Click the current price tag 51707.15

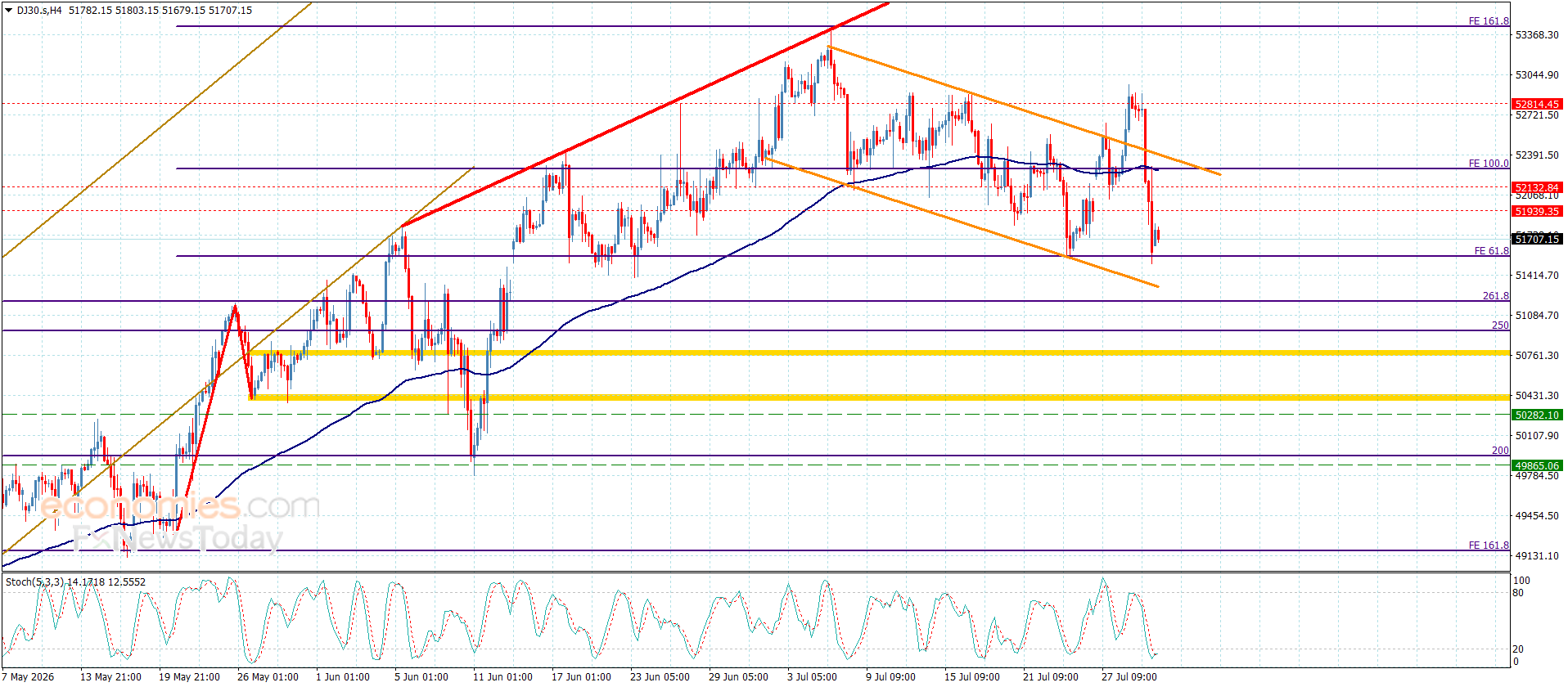1537,239
